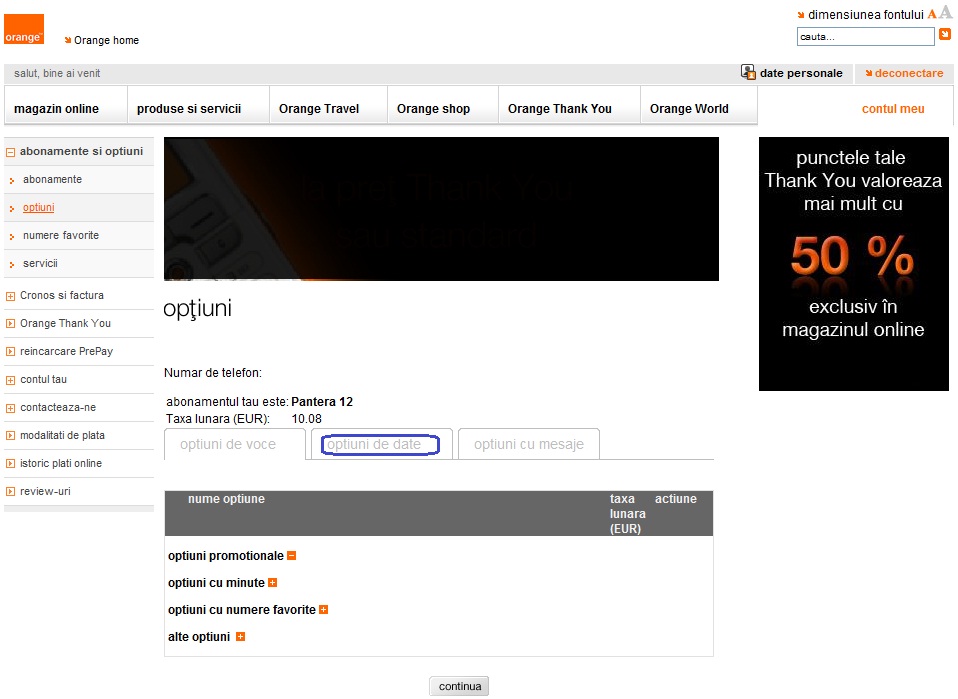This screenshot has width=958, height=699.
Task: Open contul meu menu item
Action: pyautogui.click(x=893, y=109)
